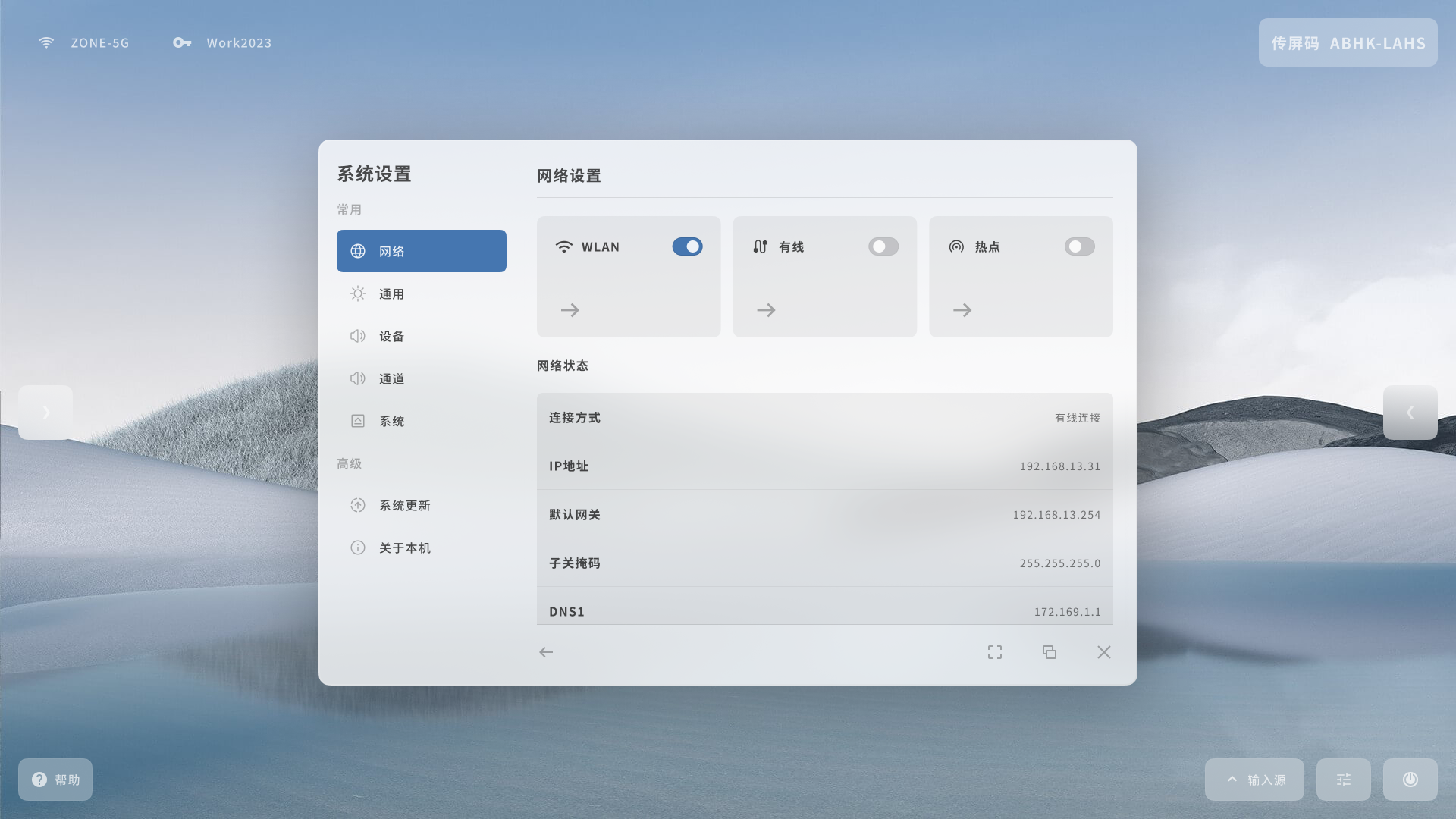The image size is (1456, 819).
Task: Open wired connection details arrow
Action: coord(767,309)
